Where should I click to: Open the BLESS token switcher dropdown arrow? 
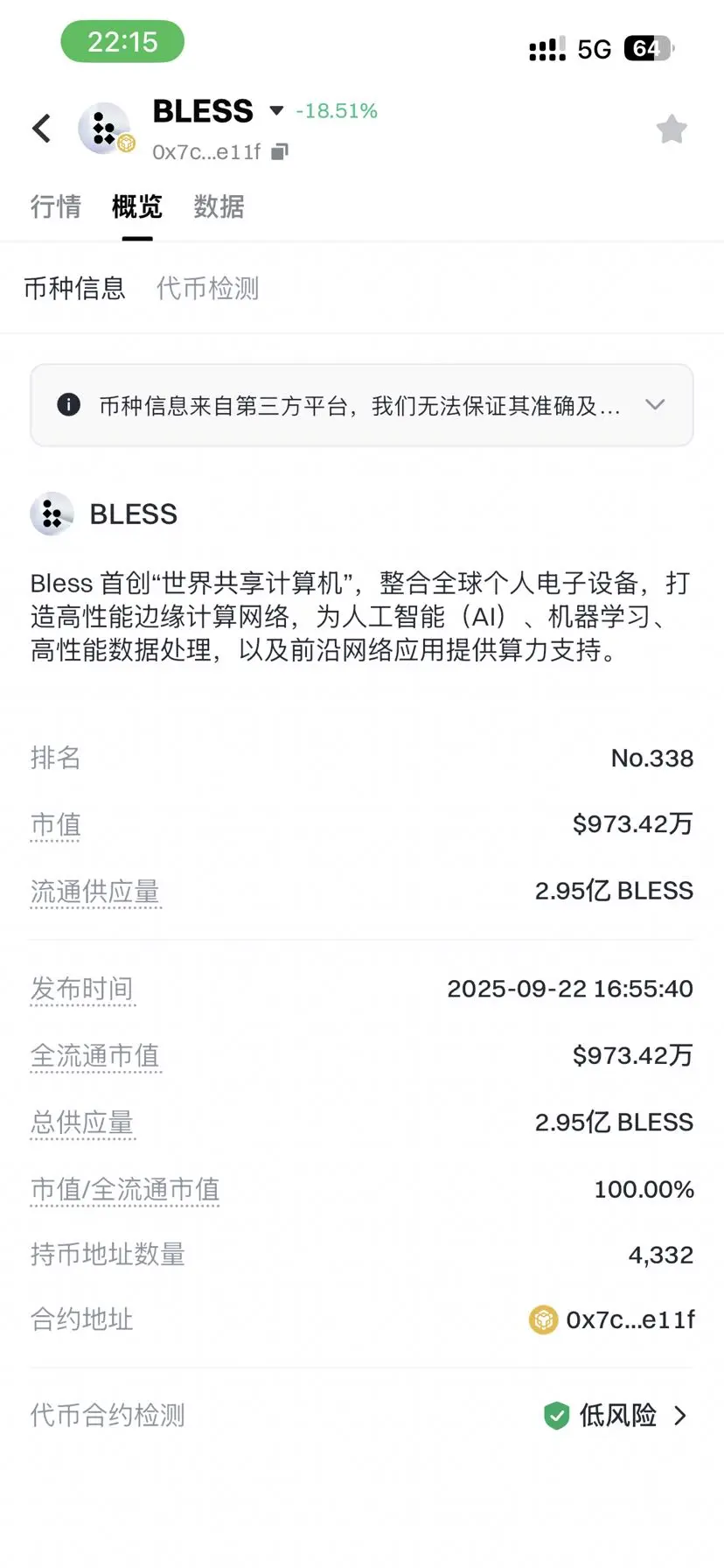[276, 111]
